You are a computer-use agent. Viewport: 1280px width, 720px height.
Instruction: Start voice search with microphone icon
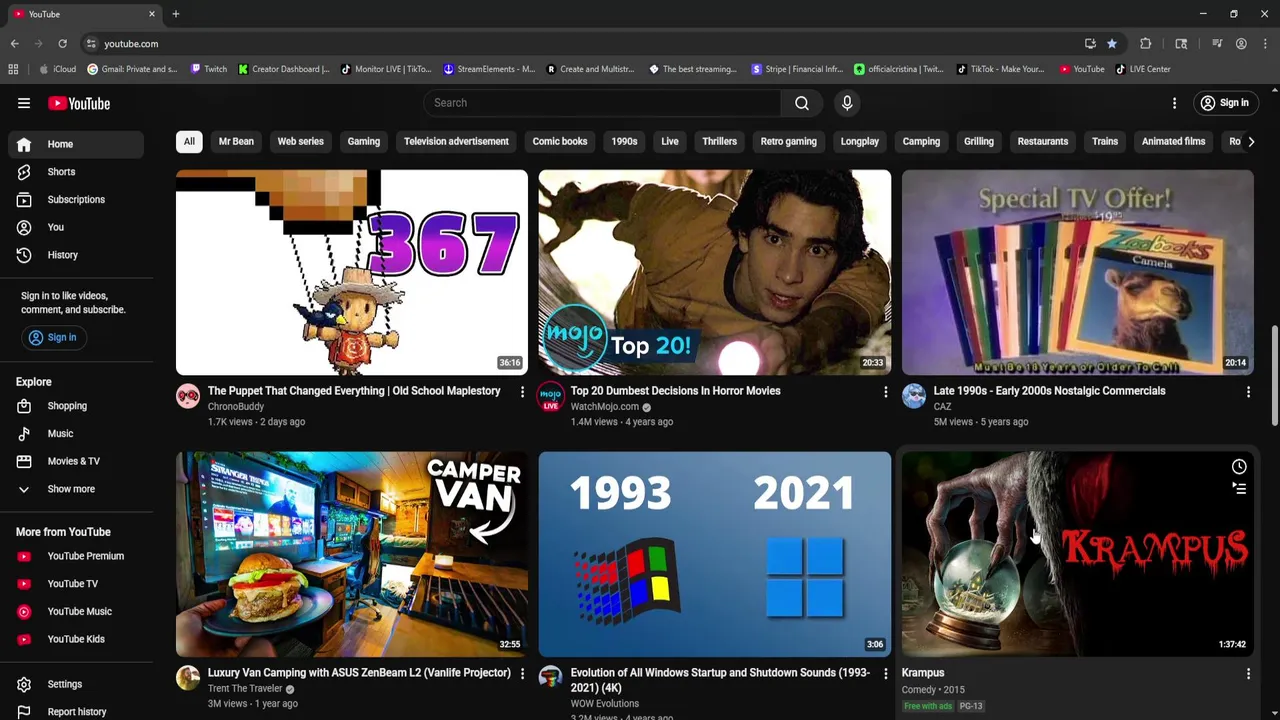click(847, 103)
